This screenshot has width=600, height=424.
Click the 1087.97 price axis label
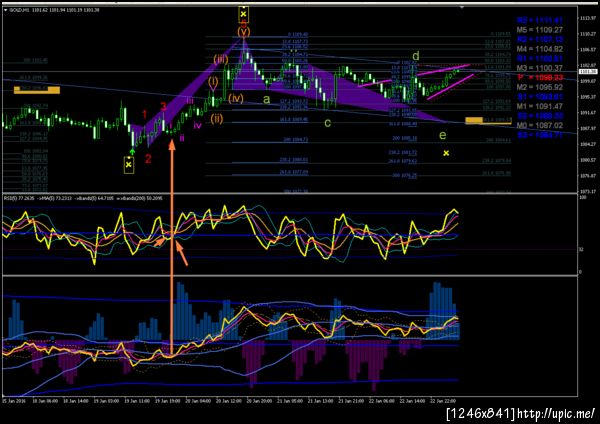coord(589,128)
